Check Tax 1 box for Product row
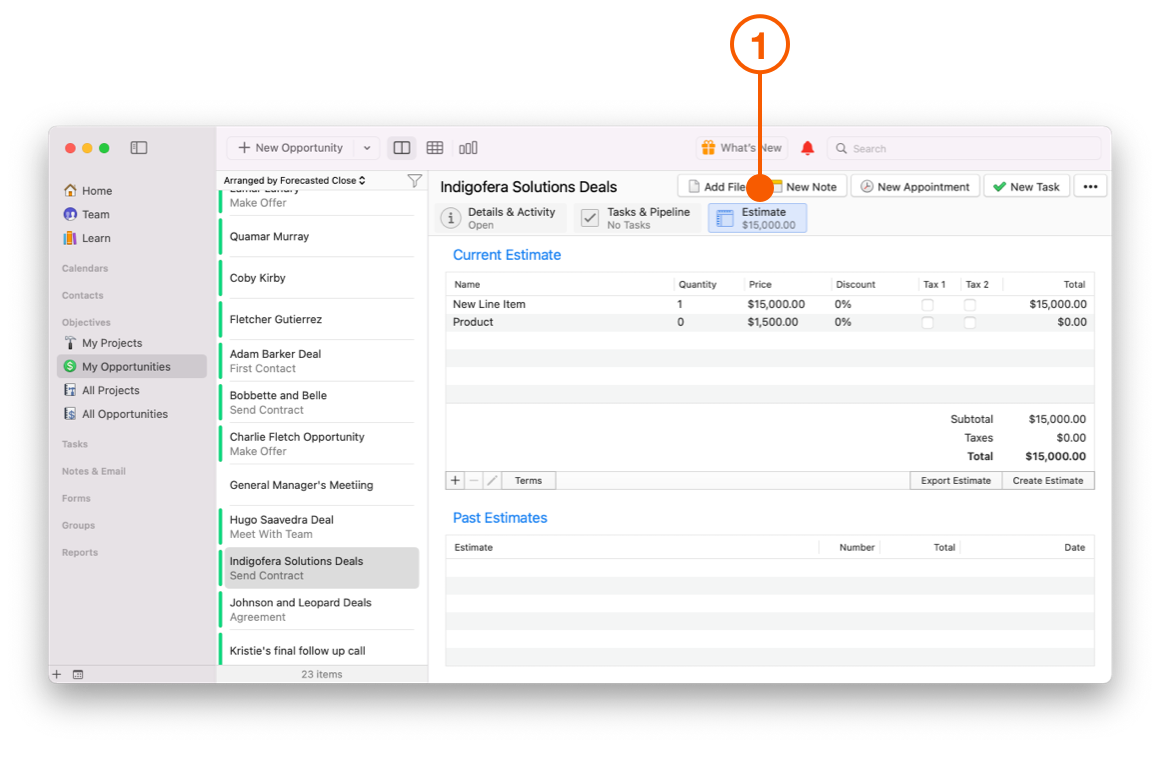 click(x=928, y=323)
